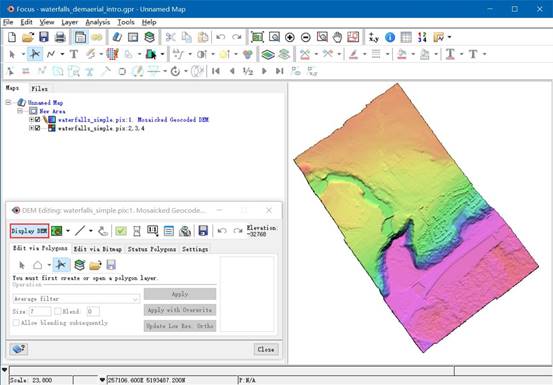Open the Layer menu

[69, 22]
